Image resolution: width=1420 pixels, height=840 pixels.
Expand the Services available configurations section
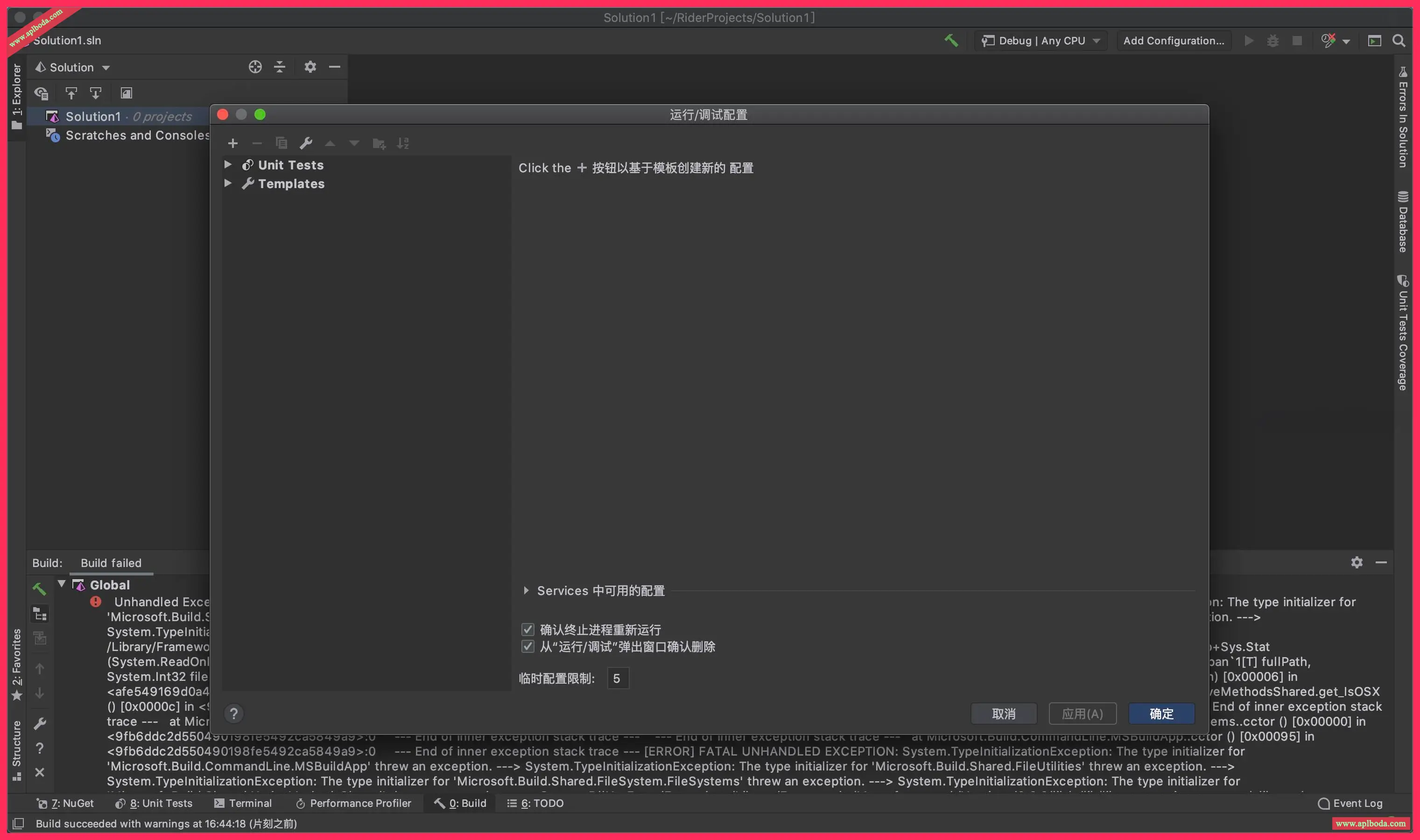coord(526,590)
